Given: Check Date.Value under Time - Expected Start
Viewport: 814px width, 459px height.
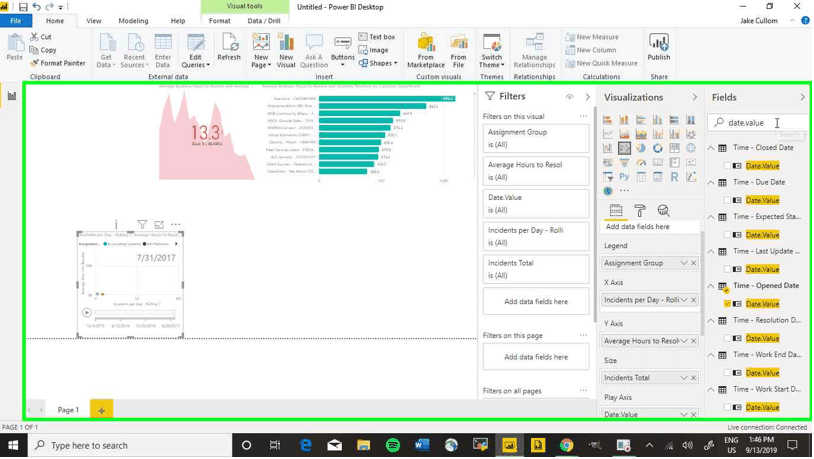Looking at the screenshot, I should [x=727, y=235].
